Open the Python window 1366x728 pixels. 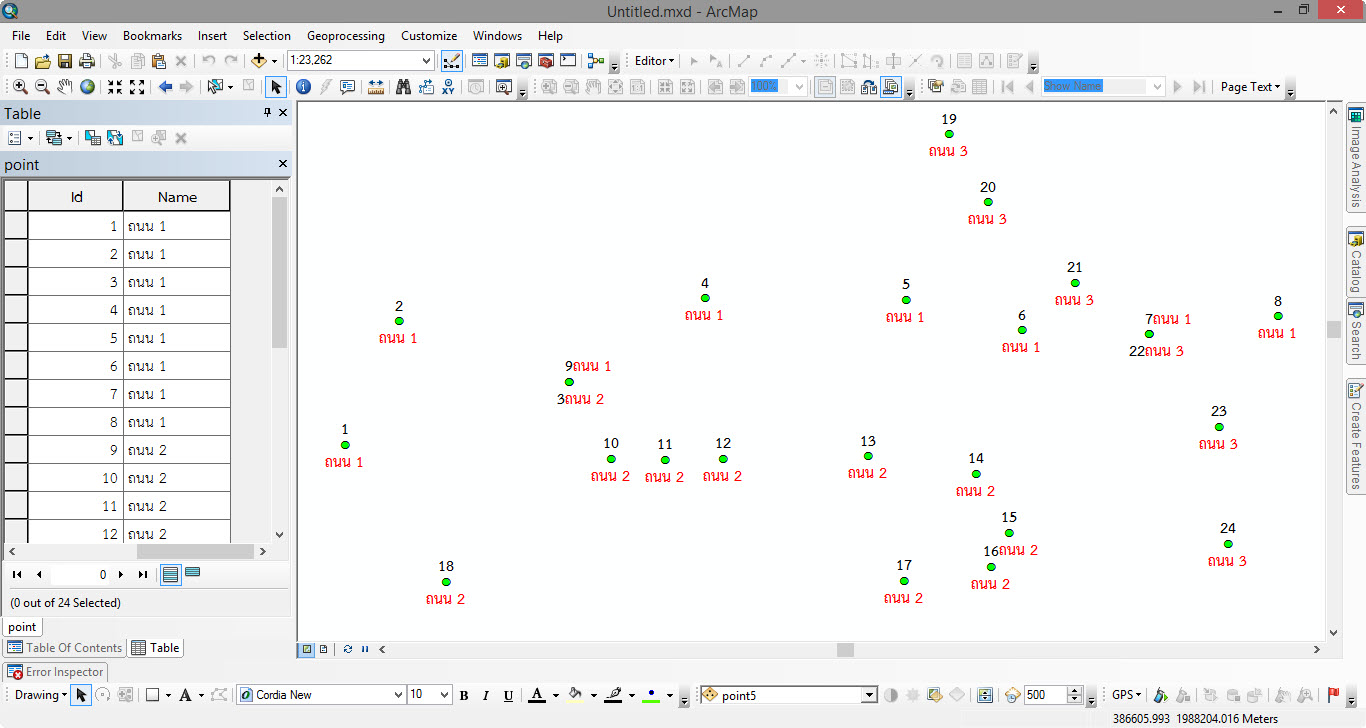tap(567, 61)
